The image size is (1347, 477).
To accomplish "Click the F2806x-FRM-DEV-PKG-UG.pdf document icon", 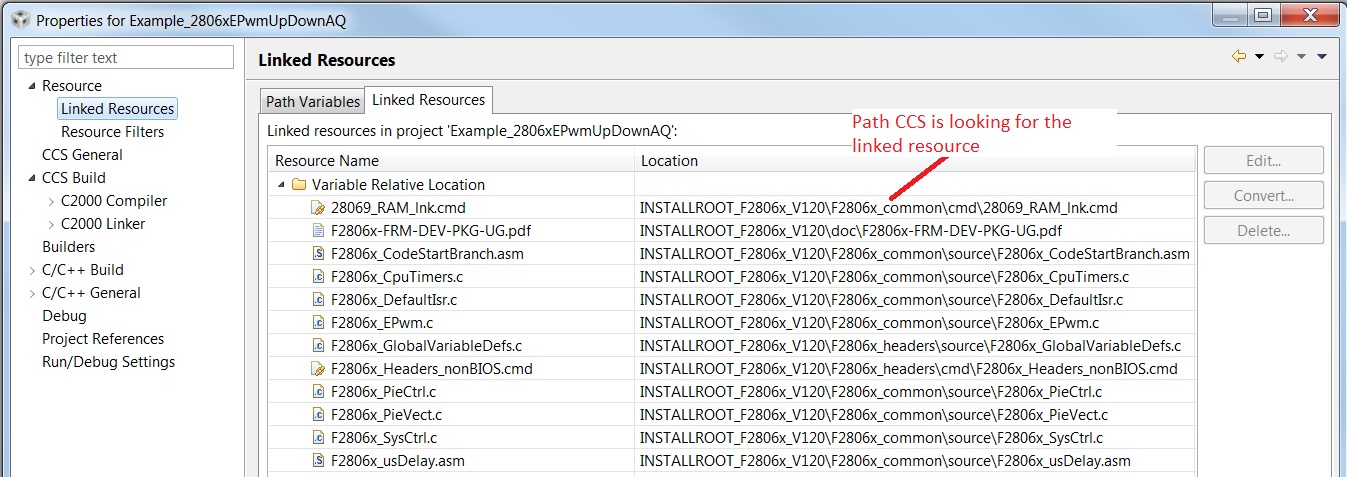I will [318, 231].
